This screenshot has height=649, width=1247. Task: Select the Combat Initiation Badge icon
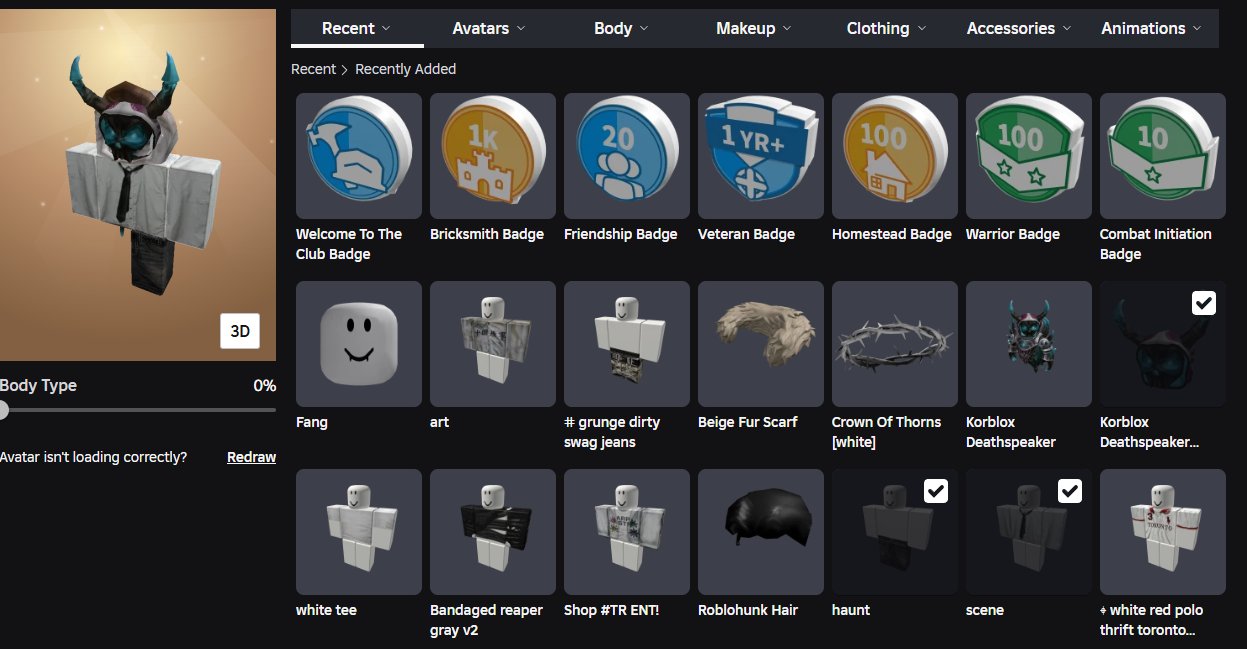click(x=1163, y=156)
